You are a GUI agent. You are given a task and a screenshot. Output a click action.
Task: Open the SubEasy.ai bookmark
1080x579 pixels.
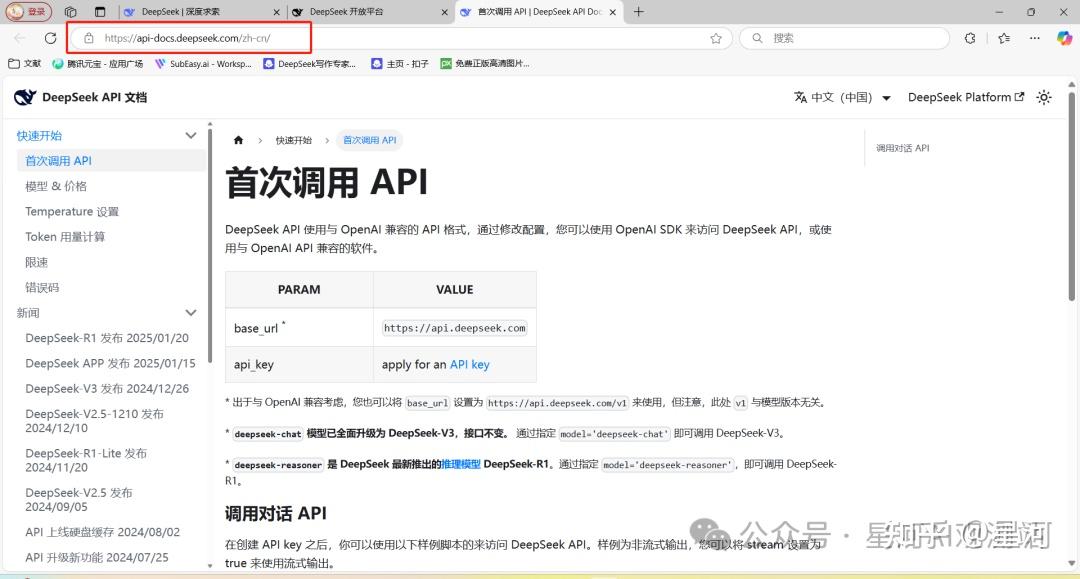(x=203, y=63)
